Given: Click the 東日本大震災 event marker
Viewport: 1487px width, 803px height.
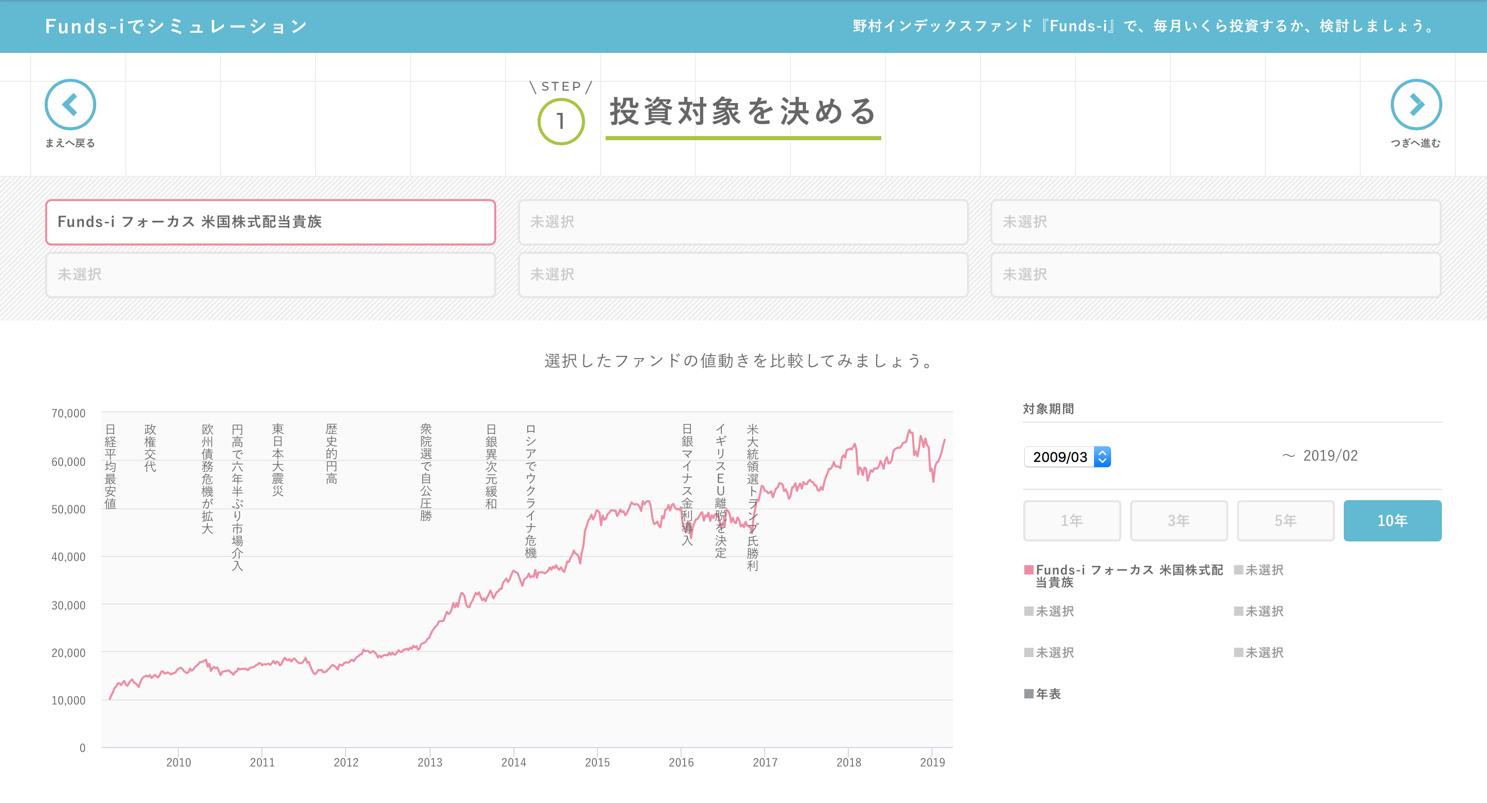Looking at the screenshot, I should coord(278,460).
